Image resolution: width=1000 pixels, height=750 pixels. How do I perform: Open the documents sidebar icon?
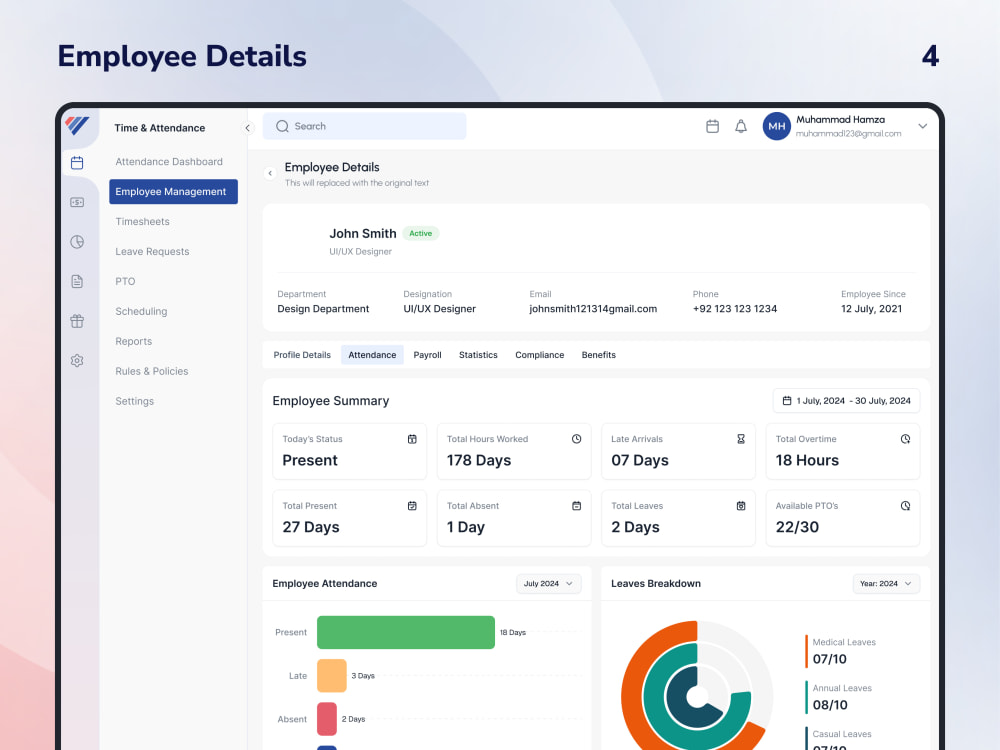pos(77,281)
